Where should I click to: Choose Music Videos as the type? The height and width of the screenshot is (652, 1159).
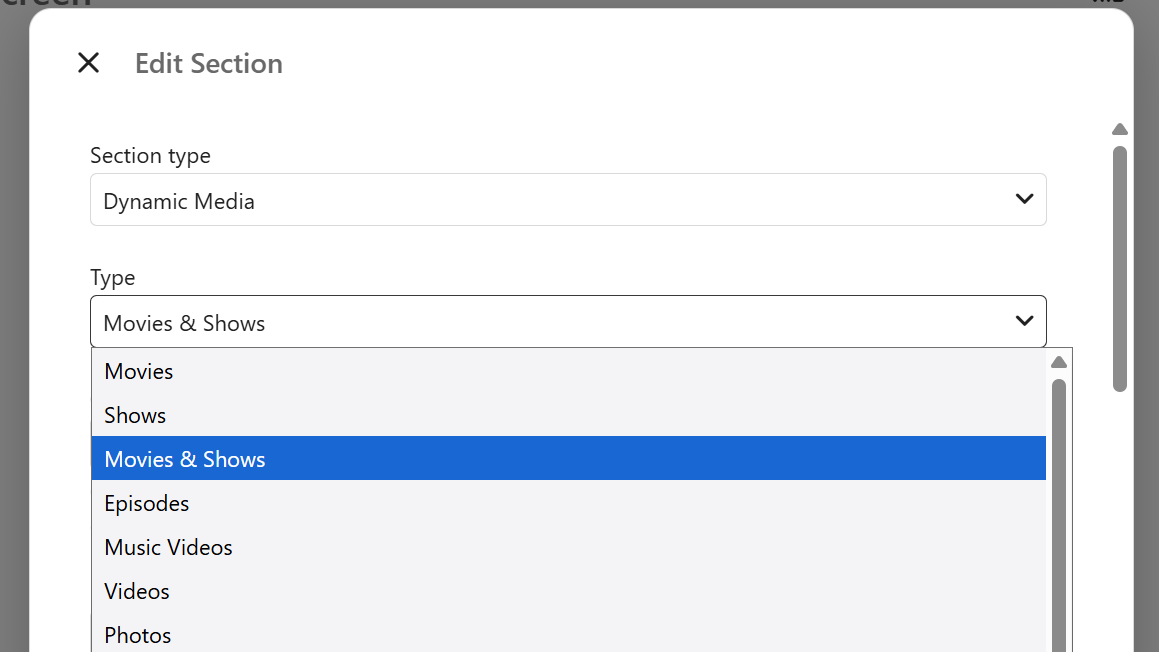pos(568,547)
